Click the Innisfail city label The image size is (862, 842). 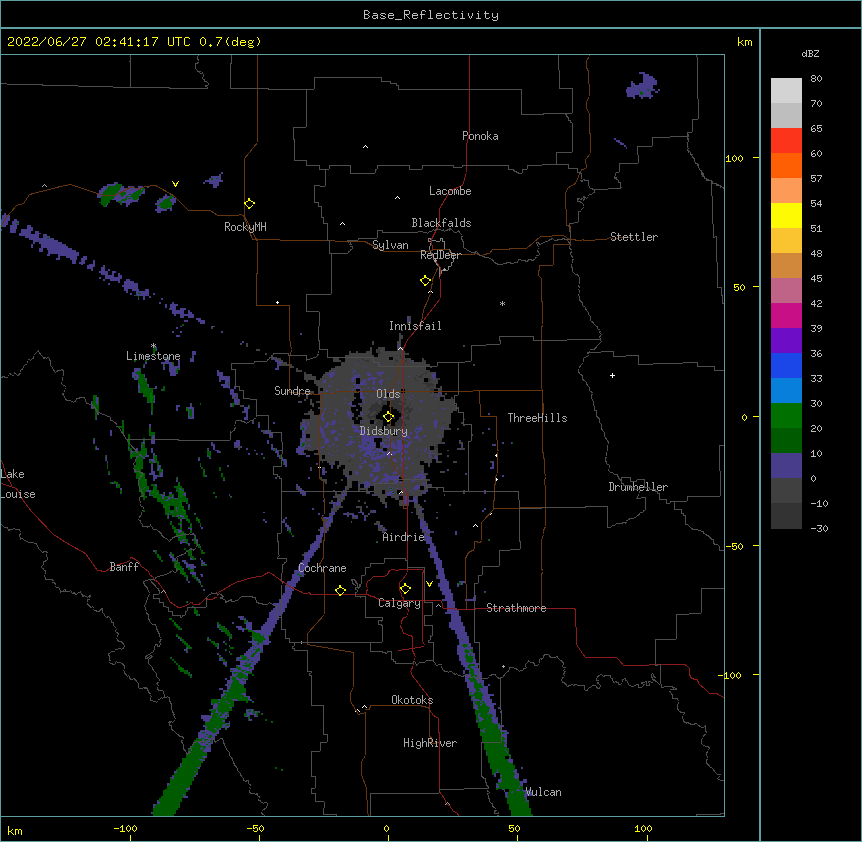click(415, 326)
